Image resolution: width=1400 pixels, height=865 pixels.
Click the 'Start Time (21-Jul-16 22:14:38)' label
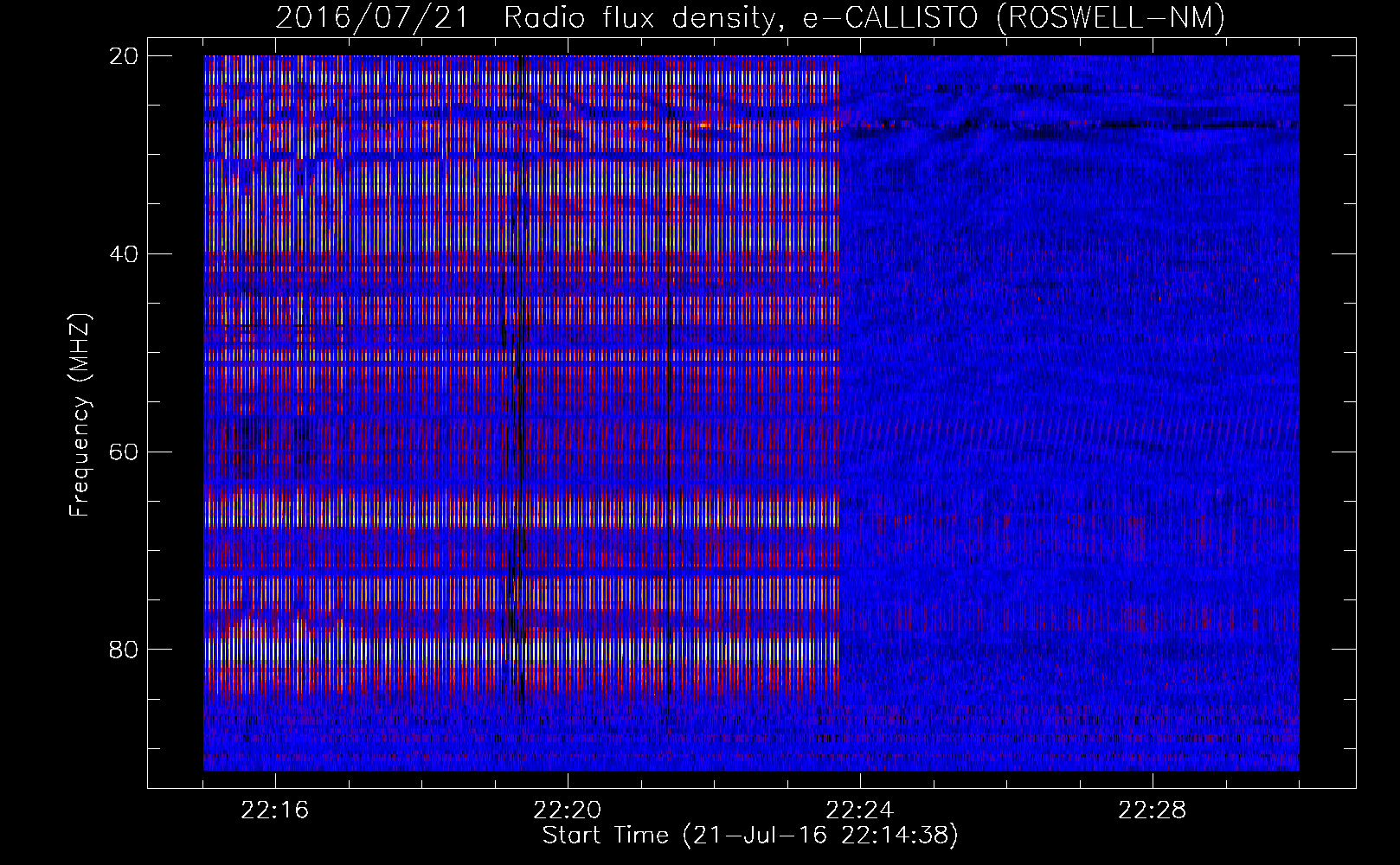(x=750, y=835)
